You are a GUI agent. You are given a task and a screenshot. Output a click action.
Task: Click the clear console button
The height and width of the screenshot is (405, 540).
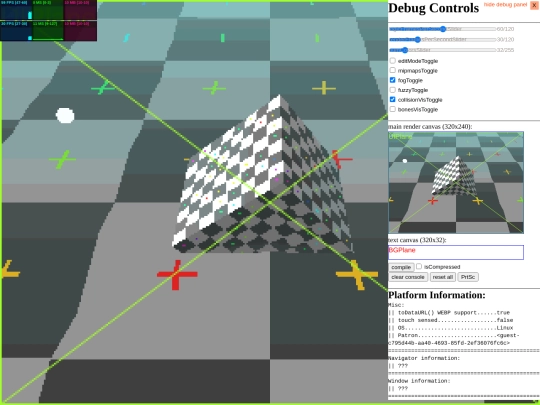(408, 277)
